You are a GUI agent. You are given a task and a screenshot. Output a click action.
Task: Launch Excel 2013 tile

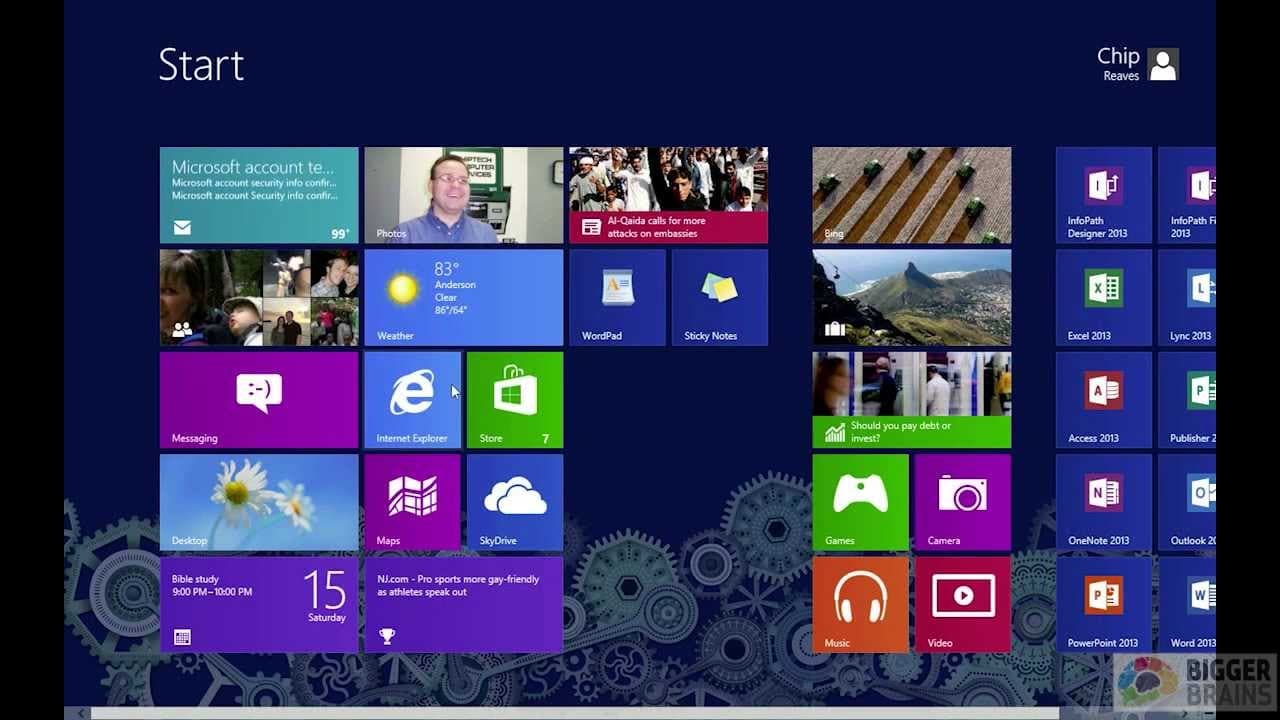click(1104, 298)
